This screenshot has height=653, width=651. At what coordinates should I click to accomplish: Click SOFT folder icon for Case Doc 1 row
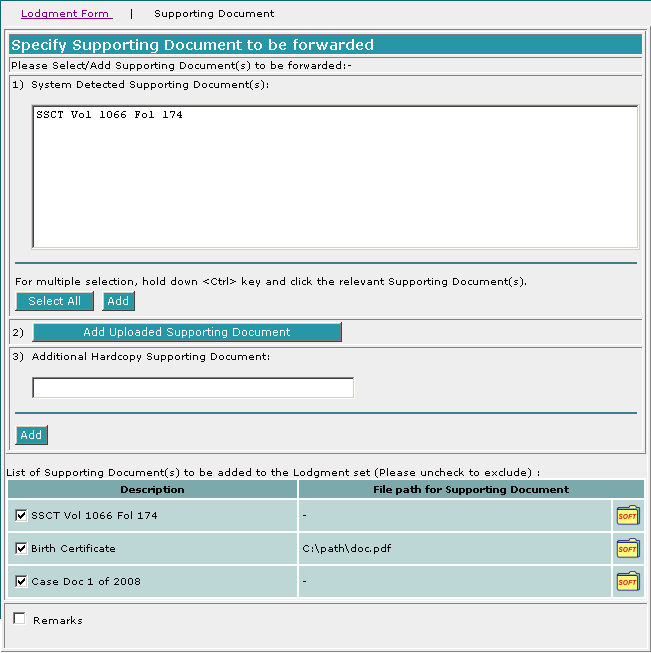[x=627, y=582]
